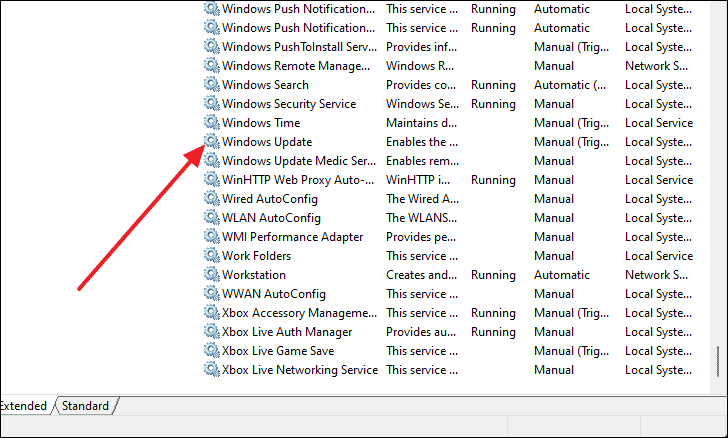Image resolution: width=728 pixels, height=438 pixels.
Task: Click the Work Folders service gear icon
Action: tap(212, 255)
